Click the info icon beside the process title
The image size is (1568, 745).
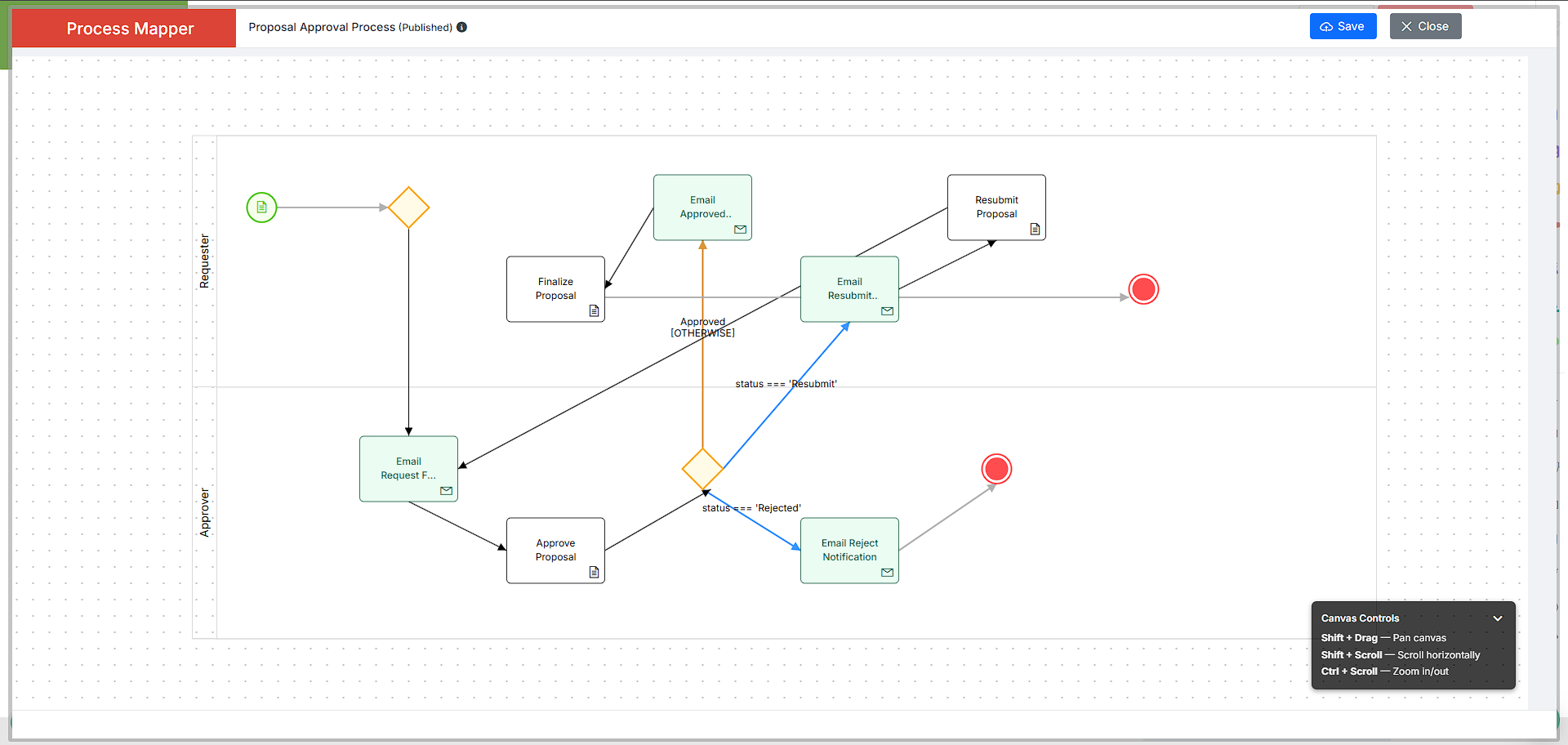click(x=461, y=27)
